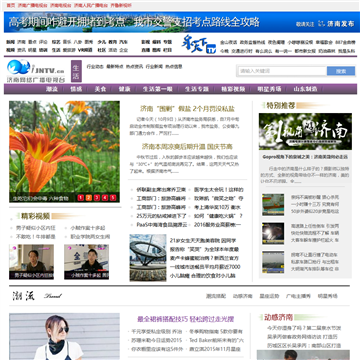Click the 济南发布 logo in the banner
The width and height of the screenshot is (360, 360).
click(x=336, y=24)
